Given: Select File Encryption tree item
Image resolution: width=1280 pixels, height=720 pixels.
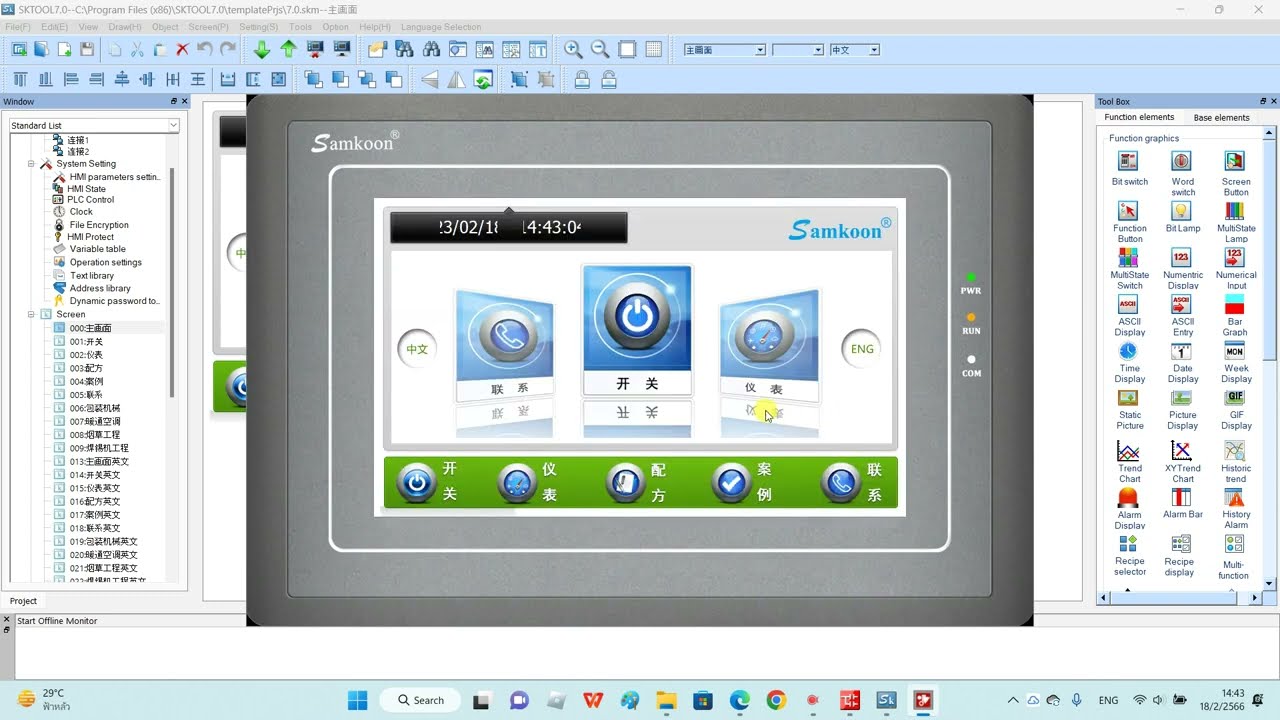Looking at the screenshot, I should coord(99,225).
